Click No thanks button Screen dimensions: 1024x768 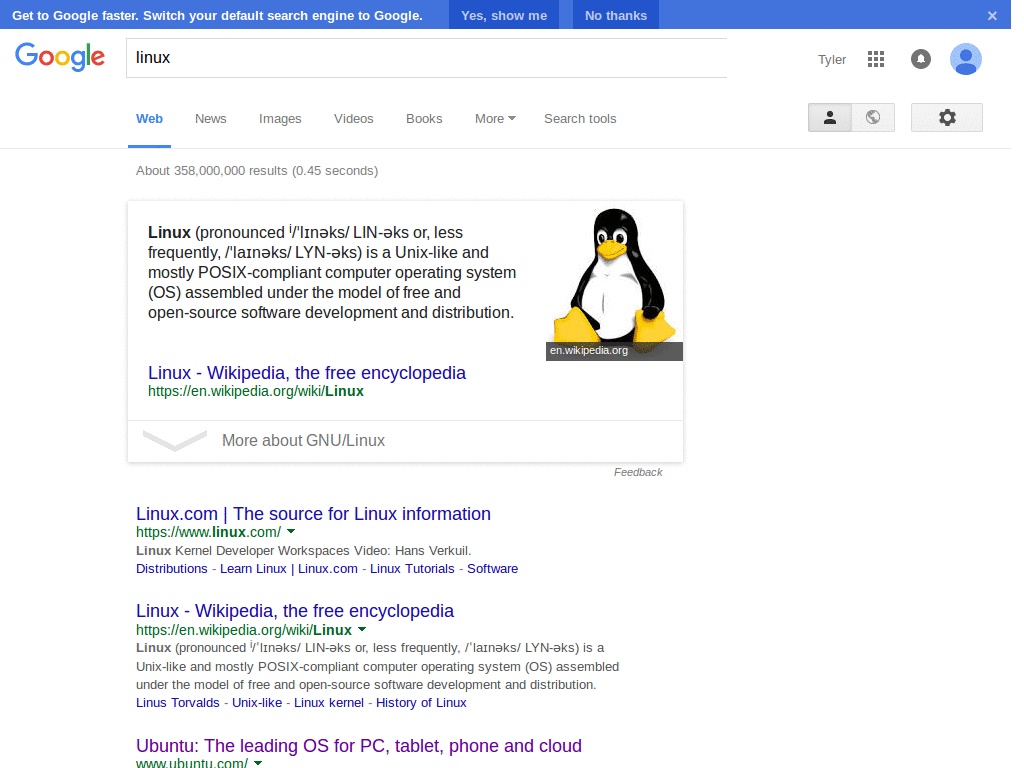[x=616, y=15]
